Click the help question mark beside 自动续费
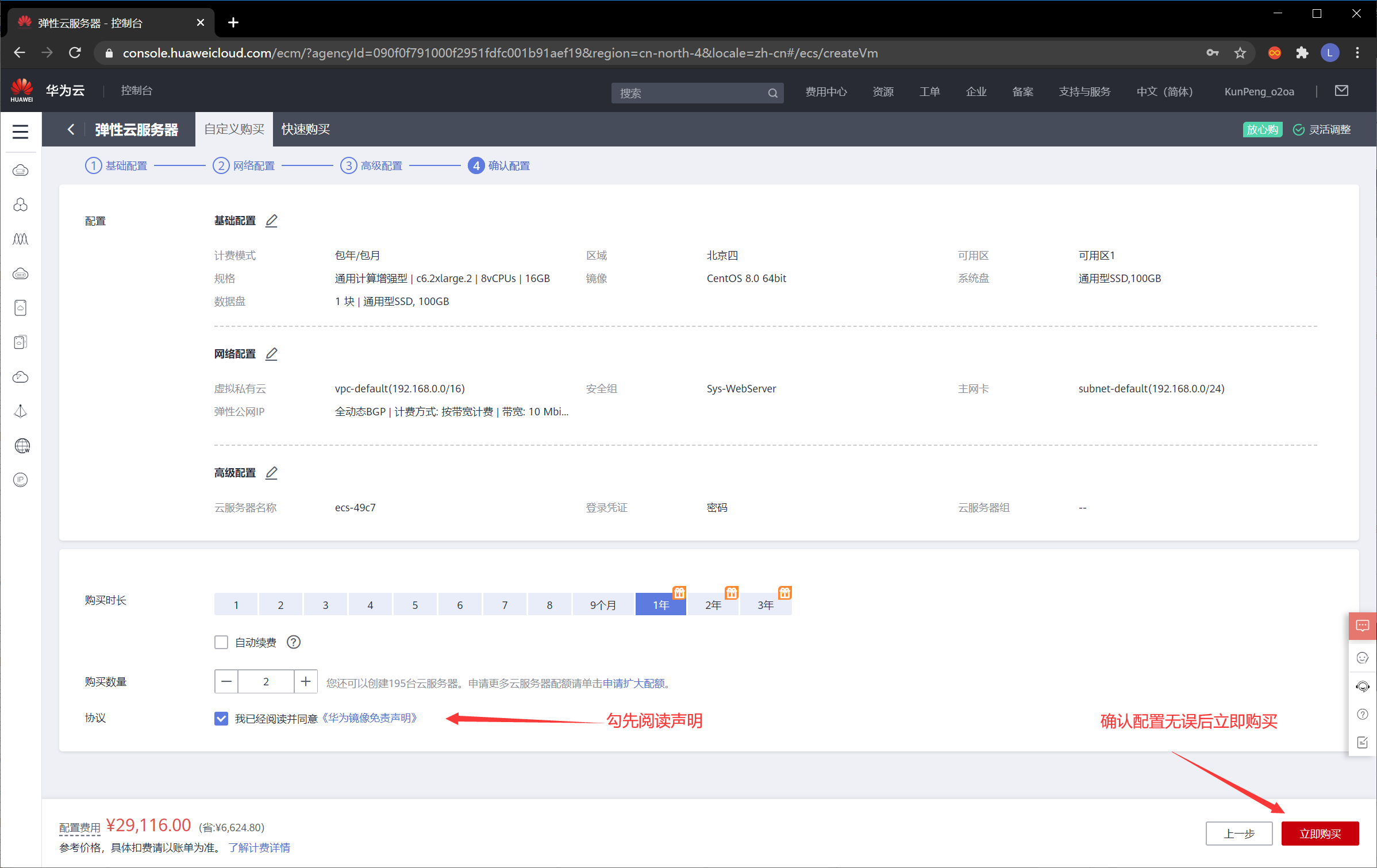The image size is (1377, 868). 294,642
